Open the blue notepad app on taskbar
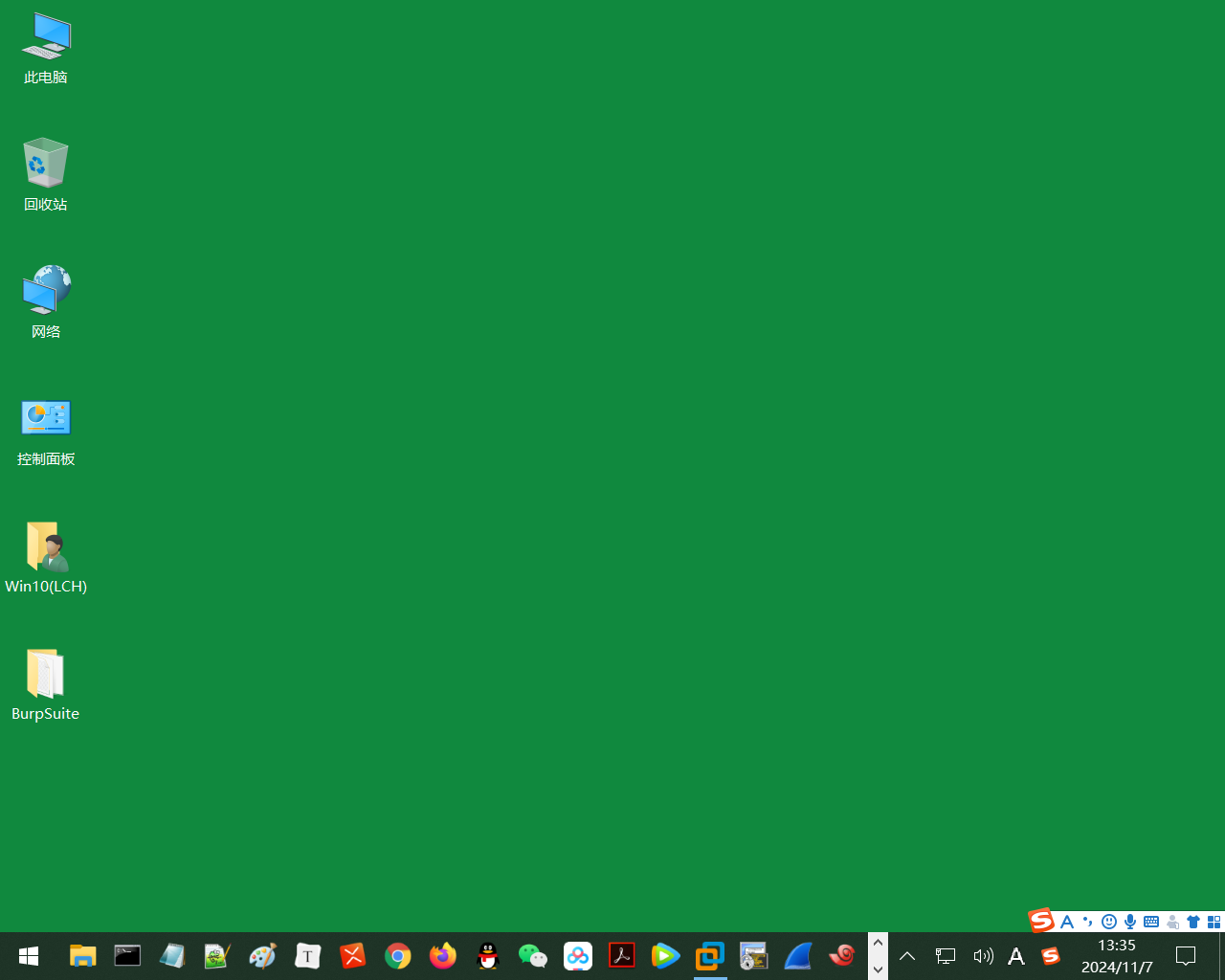Viewport: 1225px width, 980px height. click(172, 956)
